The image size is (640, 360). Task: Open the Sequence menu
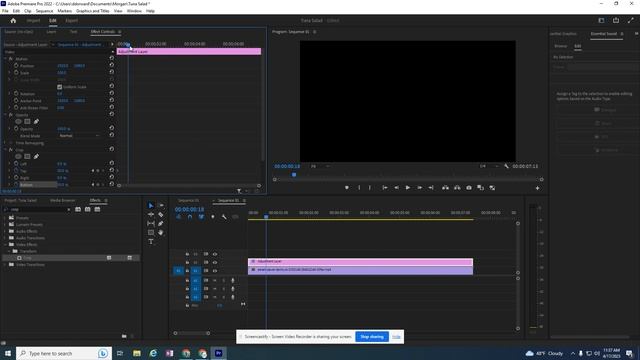pyautogui.click(x=44, y=11)
